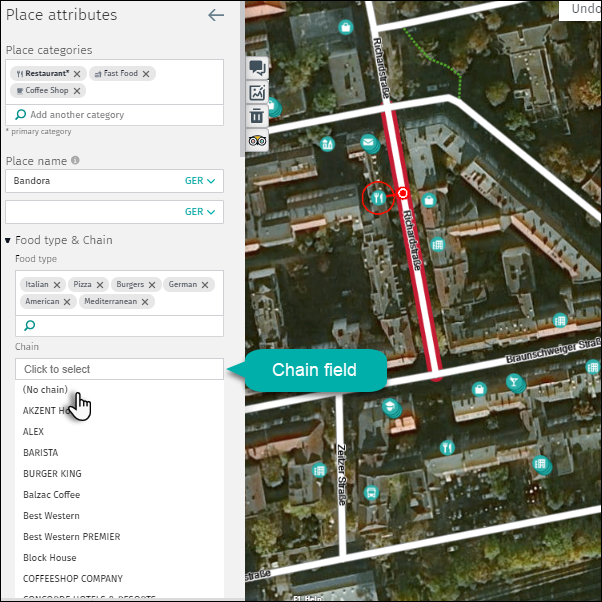This screenshot has height=602, width=602.
Task: Open the comments tool on the map toolbar
Action: pos(257,68)
